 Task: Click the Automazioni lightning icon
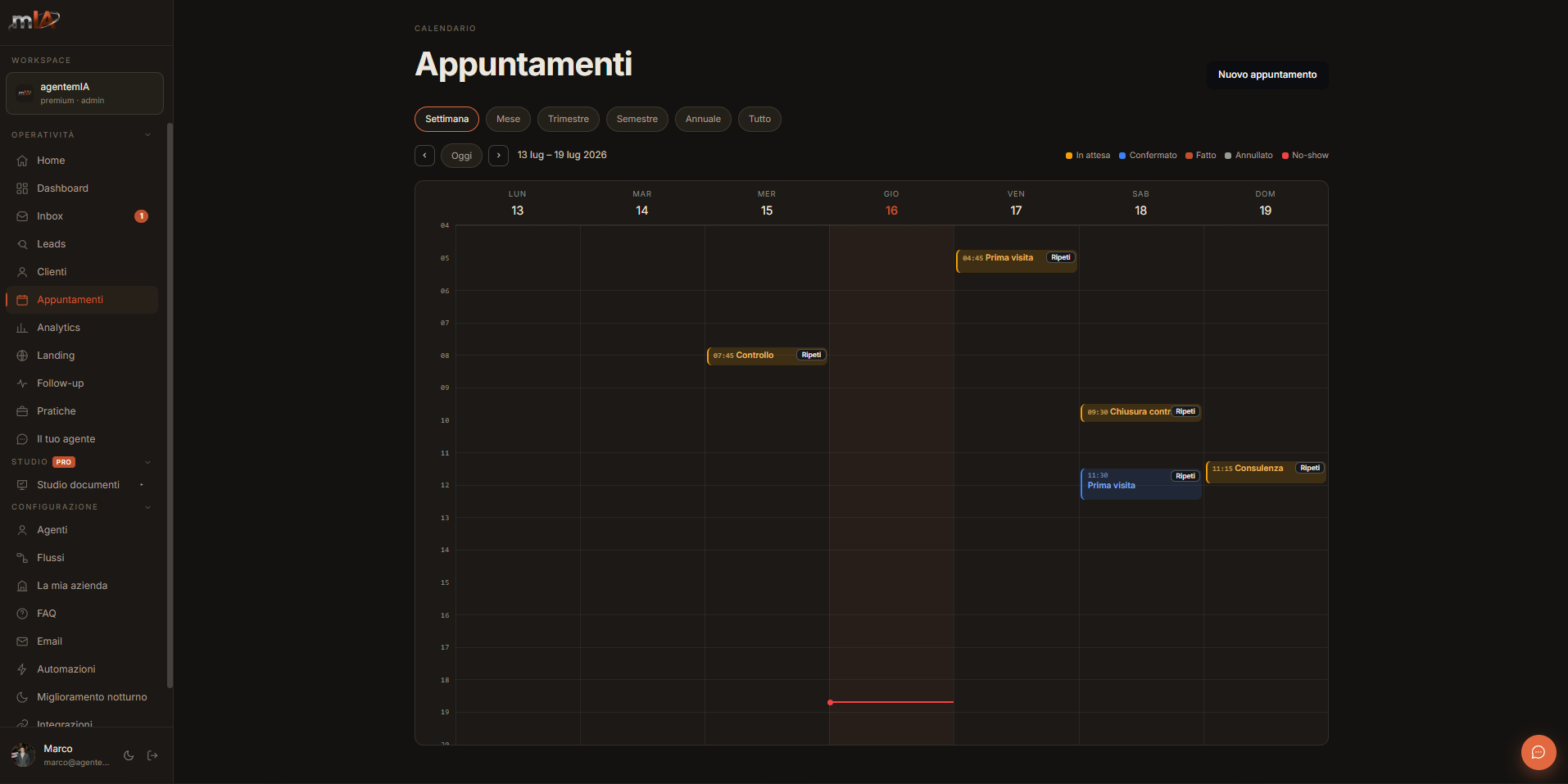tap(22, 669)
